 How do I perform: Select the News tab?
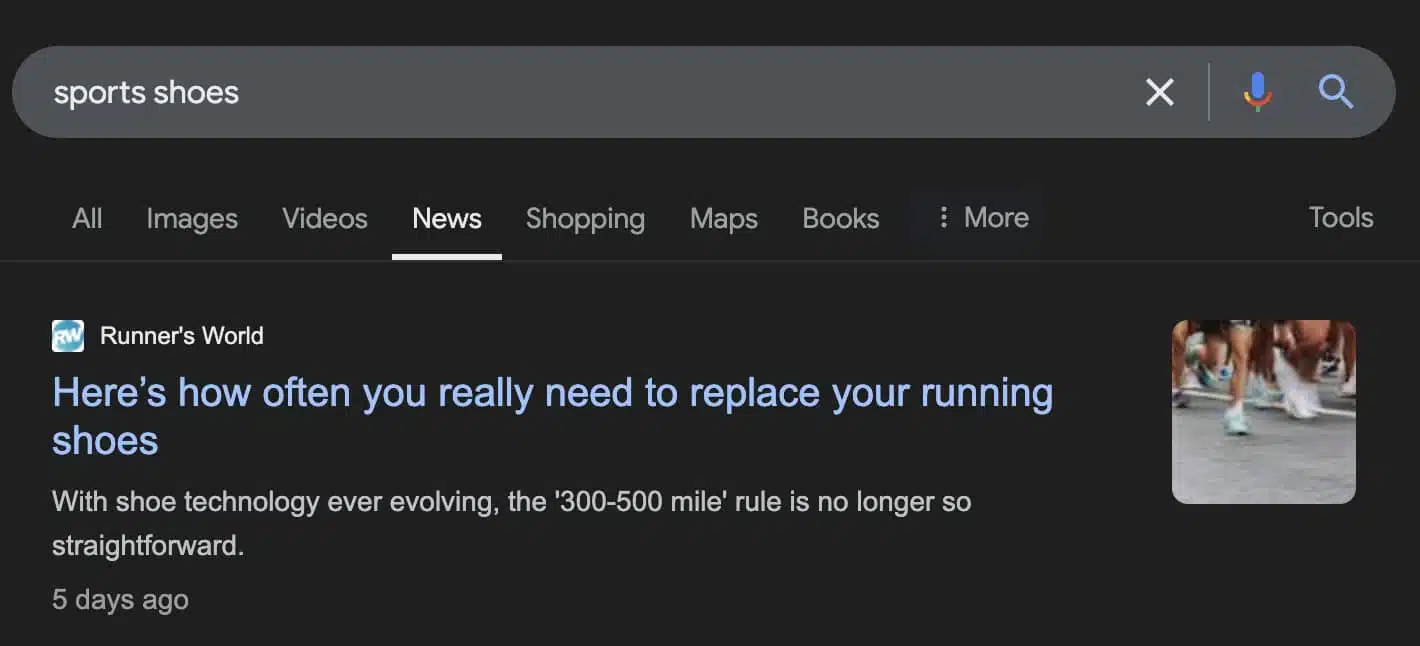[x=447, y=218]
